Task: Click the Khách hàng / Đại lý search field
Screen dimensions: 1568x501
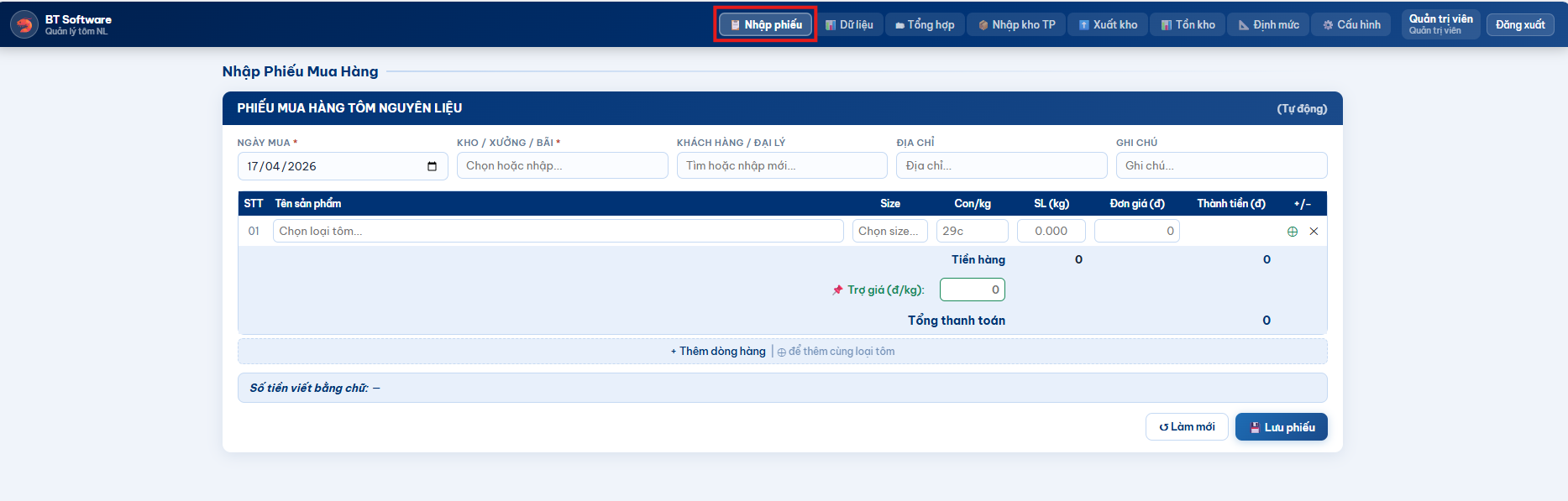Action: pos(781,166)
